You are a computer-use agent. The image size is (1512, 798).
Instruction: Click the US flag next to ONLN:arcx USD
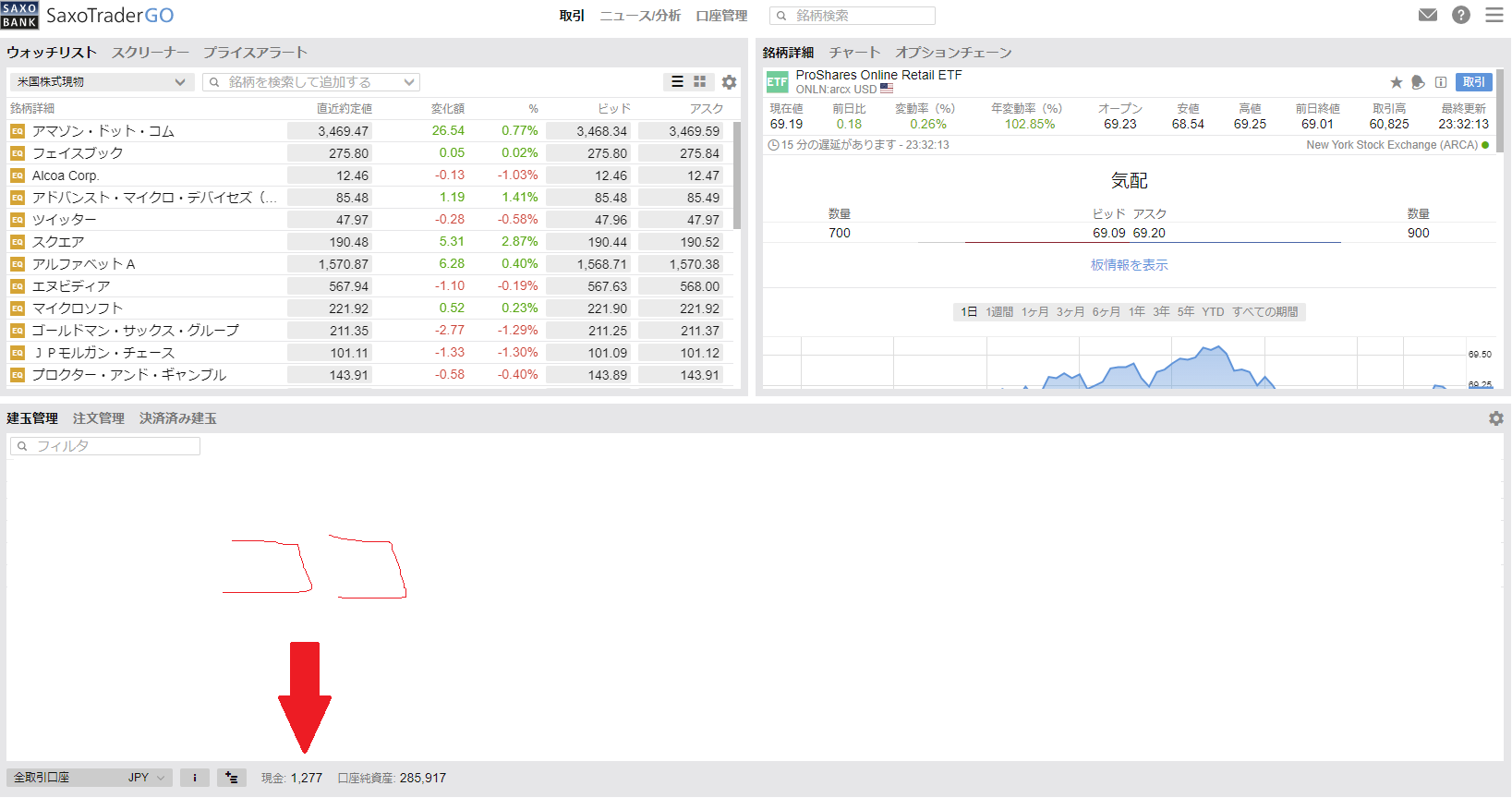[887, 90]
